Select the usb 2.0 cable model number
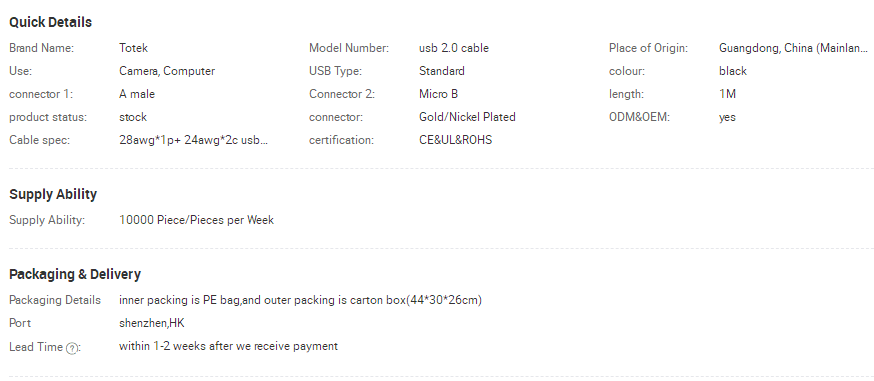The width and height of the screenshot is (874, 381). click(x=454, y=48)
